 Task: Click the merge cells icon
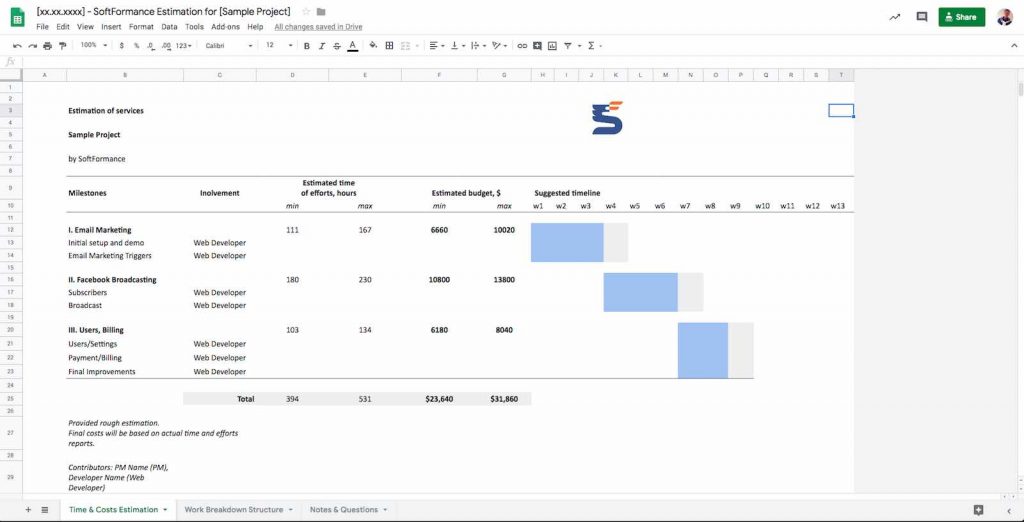pos(406,46)
